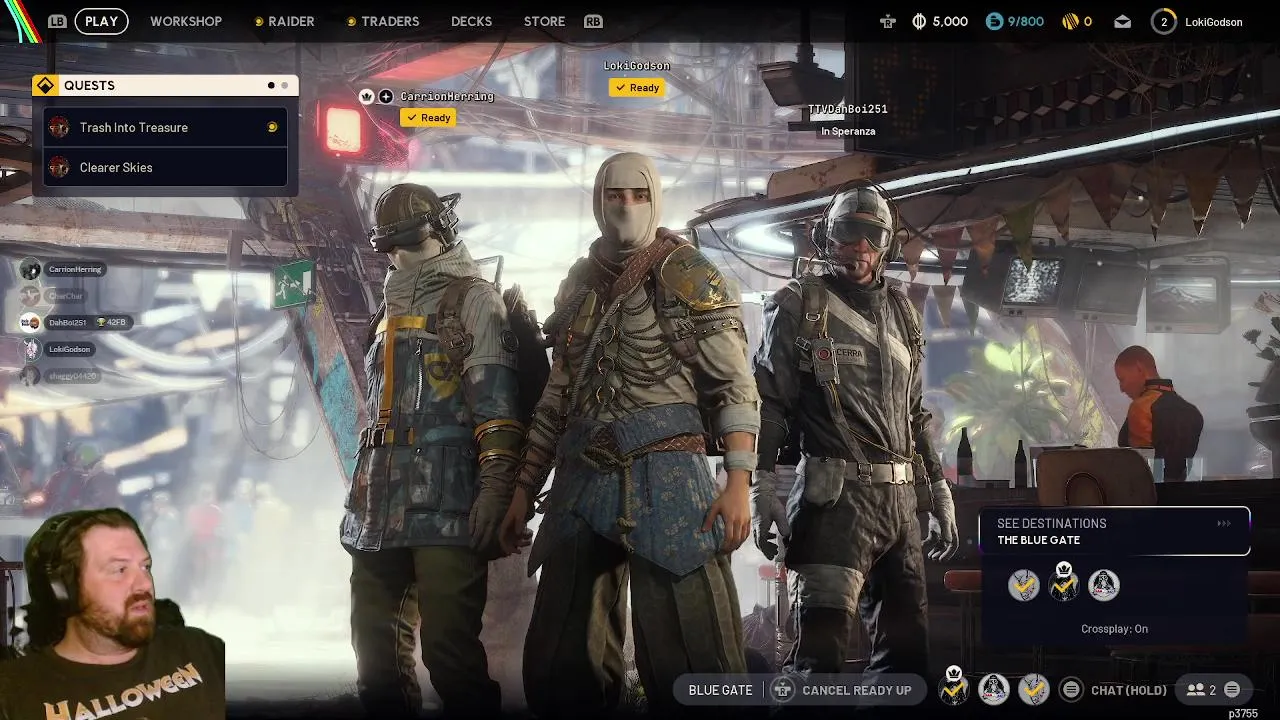Click the blue 9/800 currency icon
Screen dimensions: 1280x720
(994, 21)
